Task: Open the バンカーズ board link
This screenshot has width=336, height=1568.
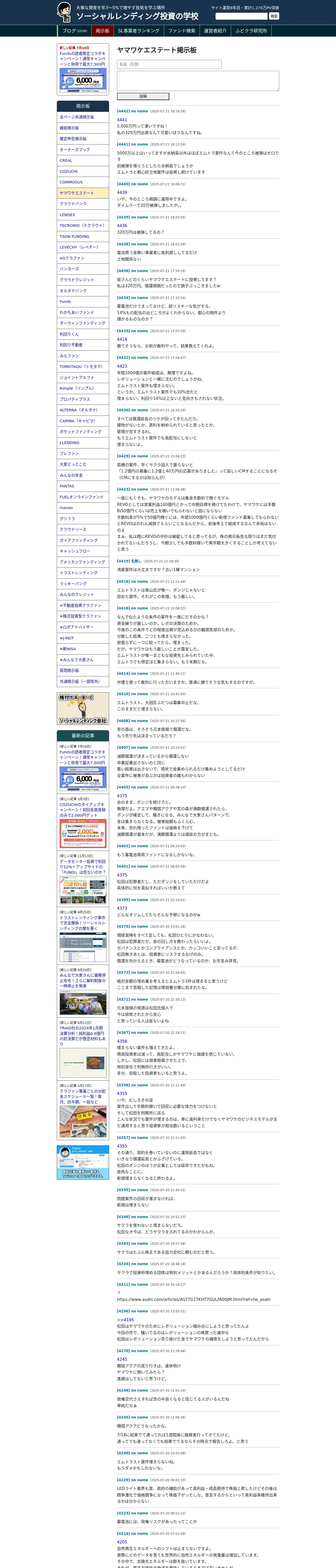Action: [83, 269]
